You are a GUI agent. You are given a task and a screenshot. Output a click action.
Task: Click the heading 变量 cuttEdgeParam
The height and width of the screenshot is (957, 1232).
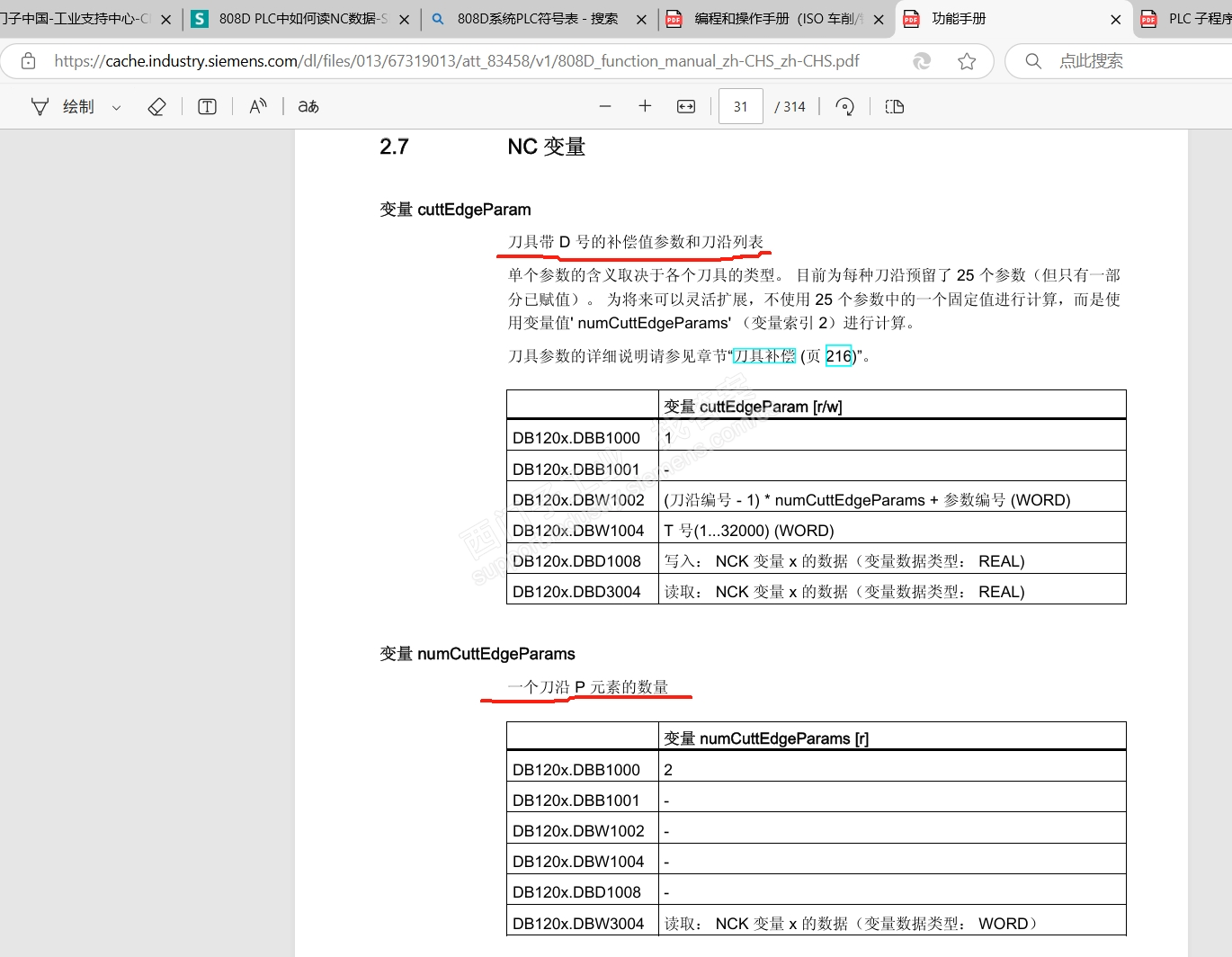(x=455, y=210)
